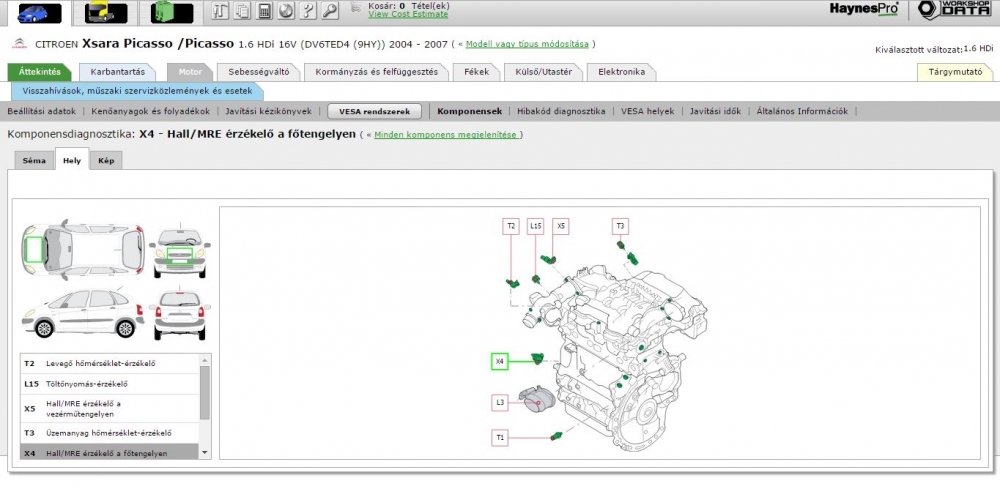Select the Hely tab
The height and width of the screenshot is (489, 1000).
click(x=72, y=161)
